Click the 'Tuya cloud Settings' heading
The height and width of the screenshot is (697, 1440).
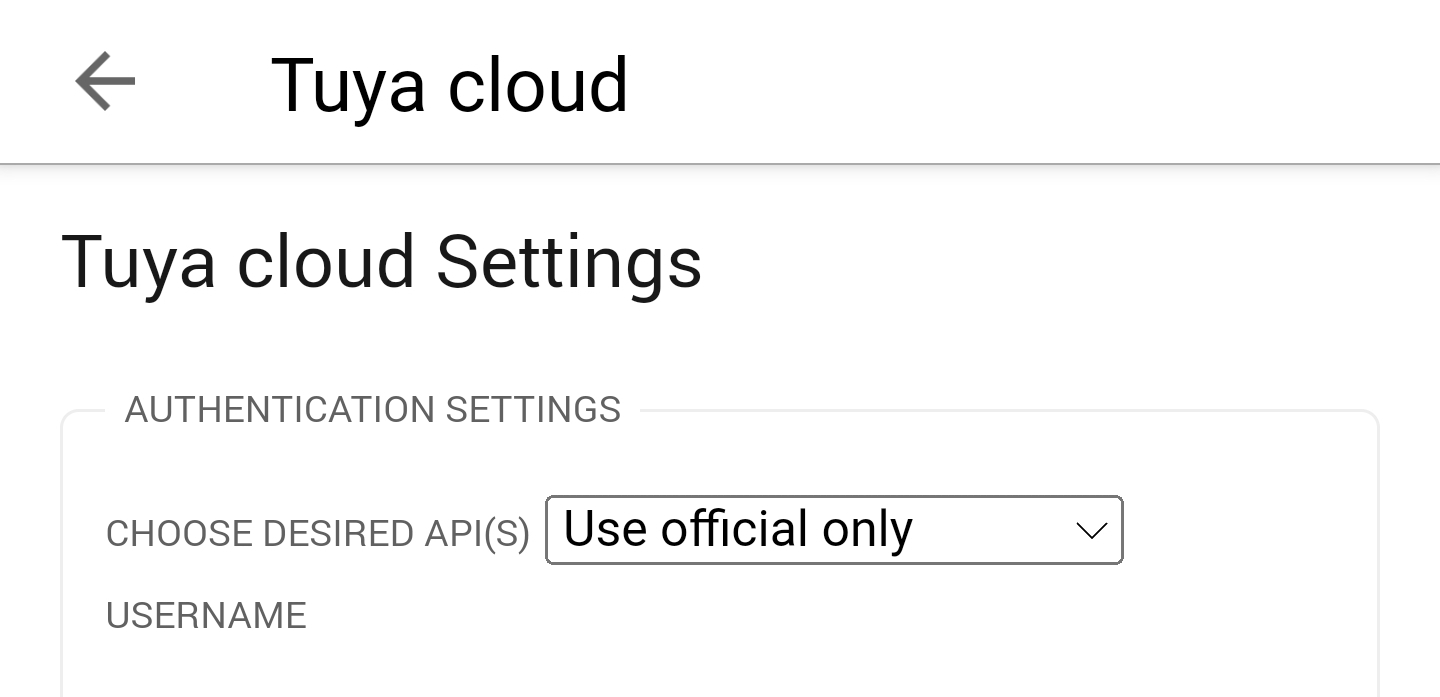pos(381,262)
